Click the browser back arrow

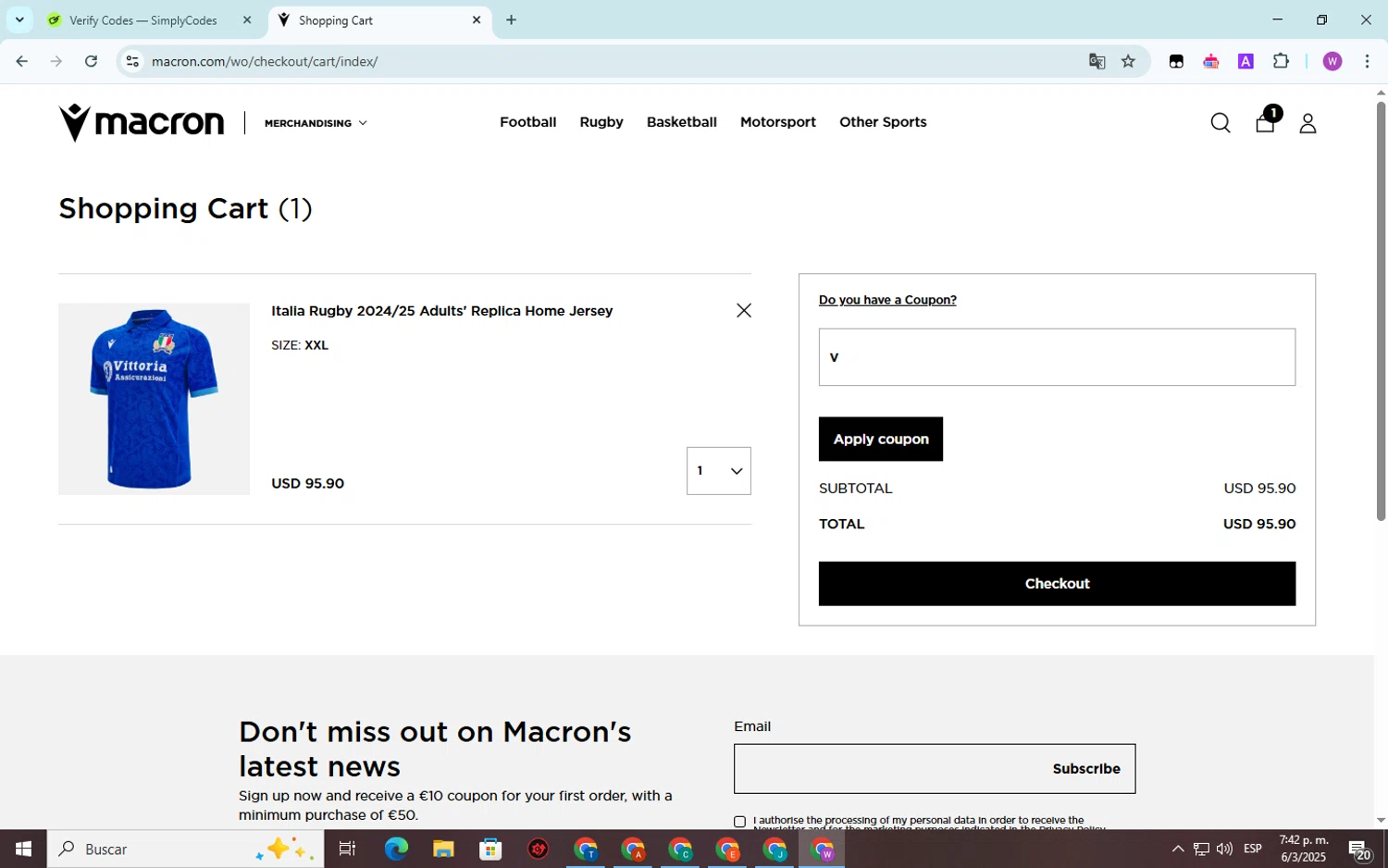[x=21, y=61]
